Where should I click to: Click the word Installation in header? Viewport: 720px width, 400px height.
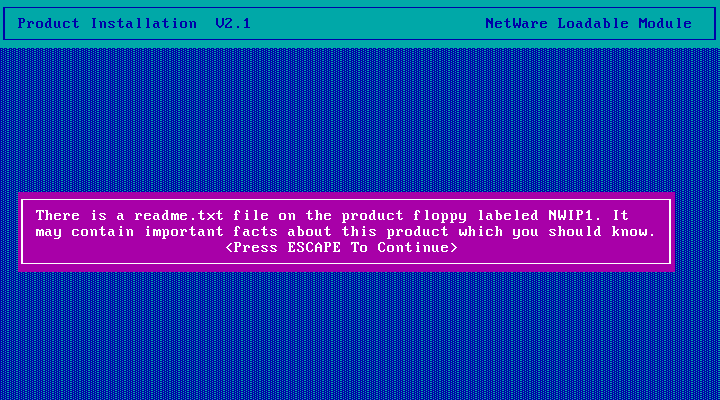tap(143, 23)
